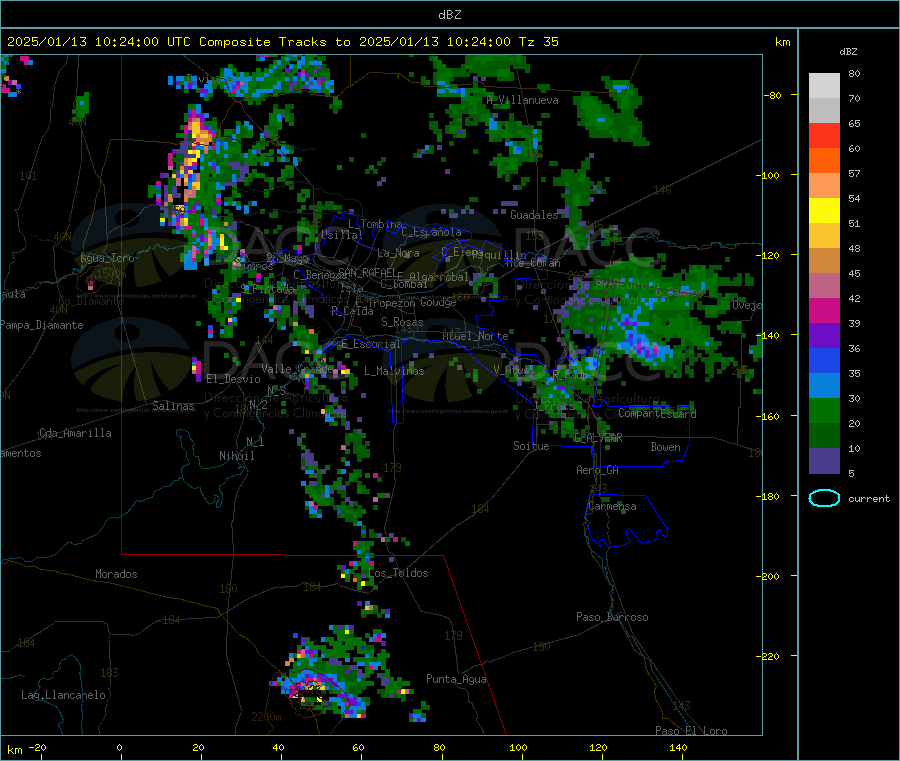Click the 'A_Villanueva' place label
900x761 pixels.
[x=522, y=100]
